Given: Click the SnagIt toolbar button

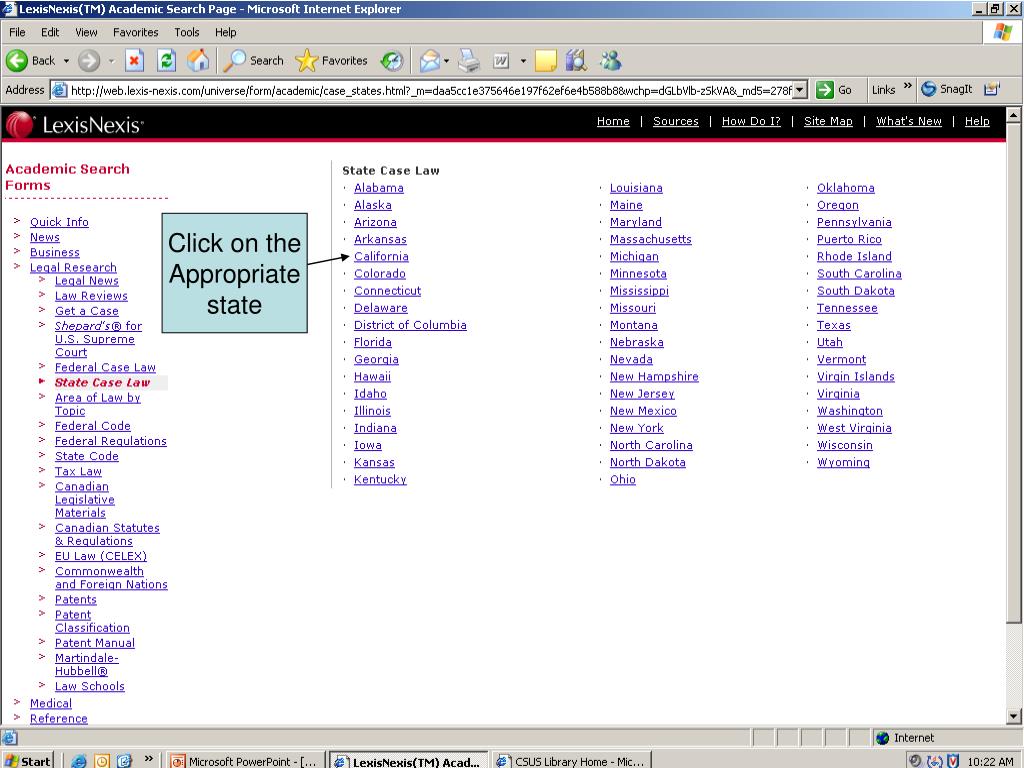Looking at the screenshot, I should coord(946,89).
